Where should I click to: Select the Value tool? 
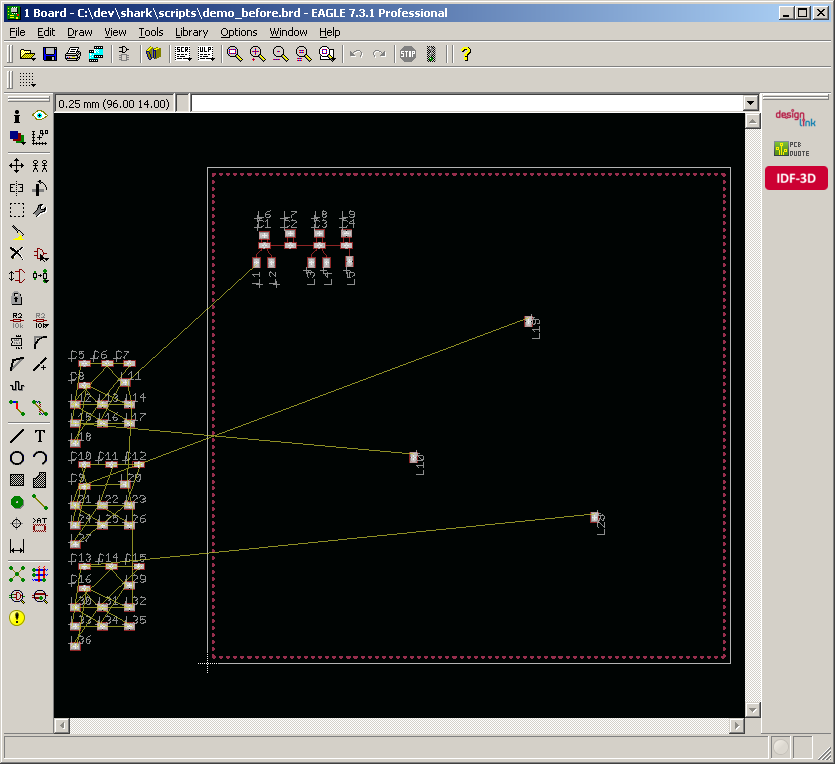(x=40, y=321)
